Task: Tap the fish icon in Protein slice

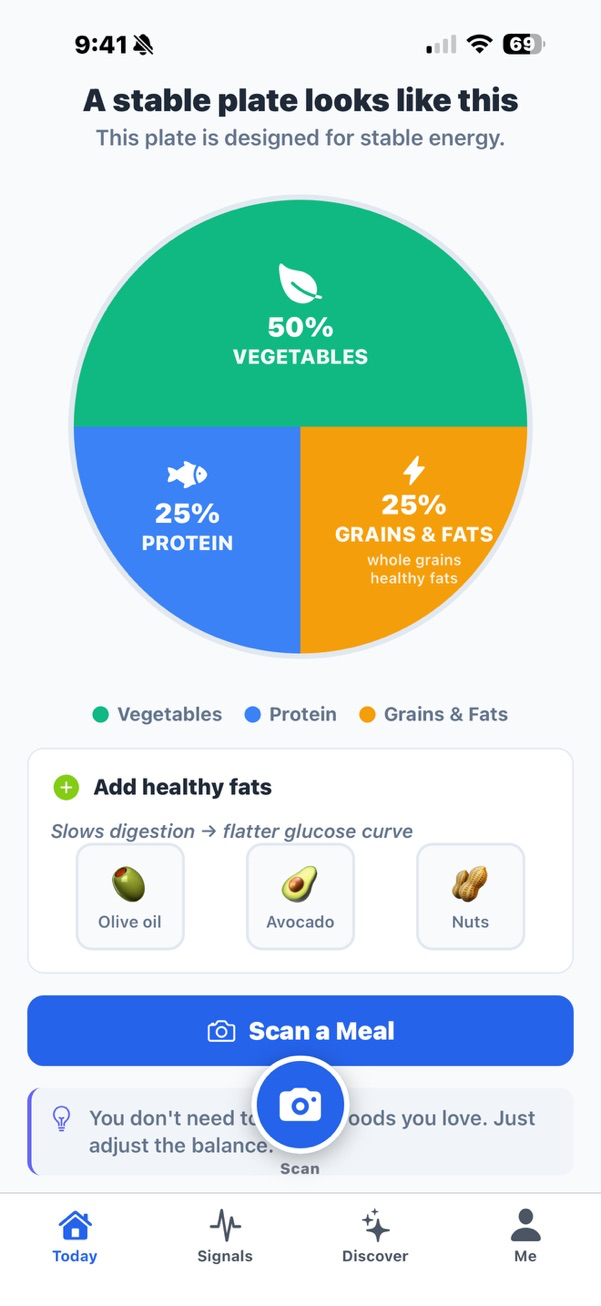Action: [x=187, y=473]
